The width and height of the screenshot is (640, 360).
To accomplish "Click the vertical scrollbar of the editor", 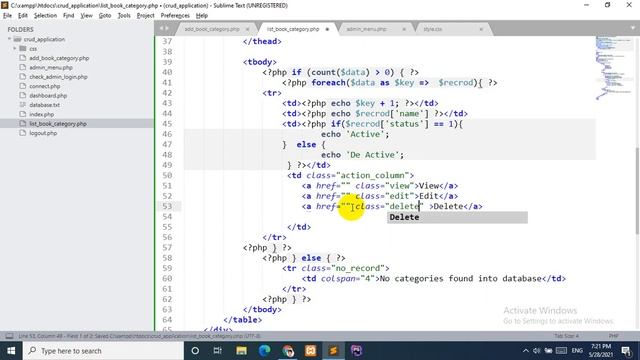I will (x=637, y=191).
